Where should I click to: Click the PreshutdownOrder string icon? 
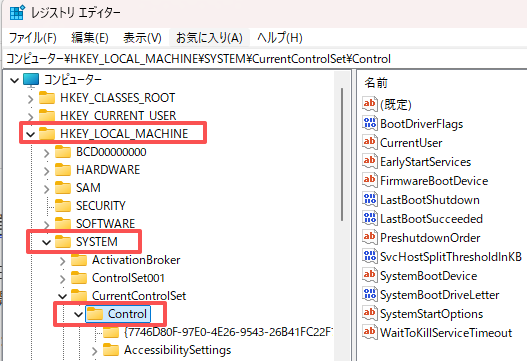pos(370,237)
